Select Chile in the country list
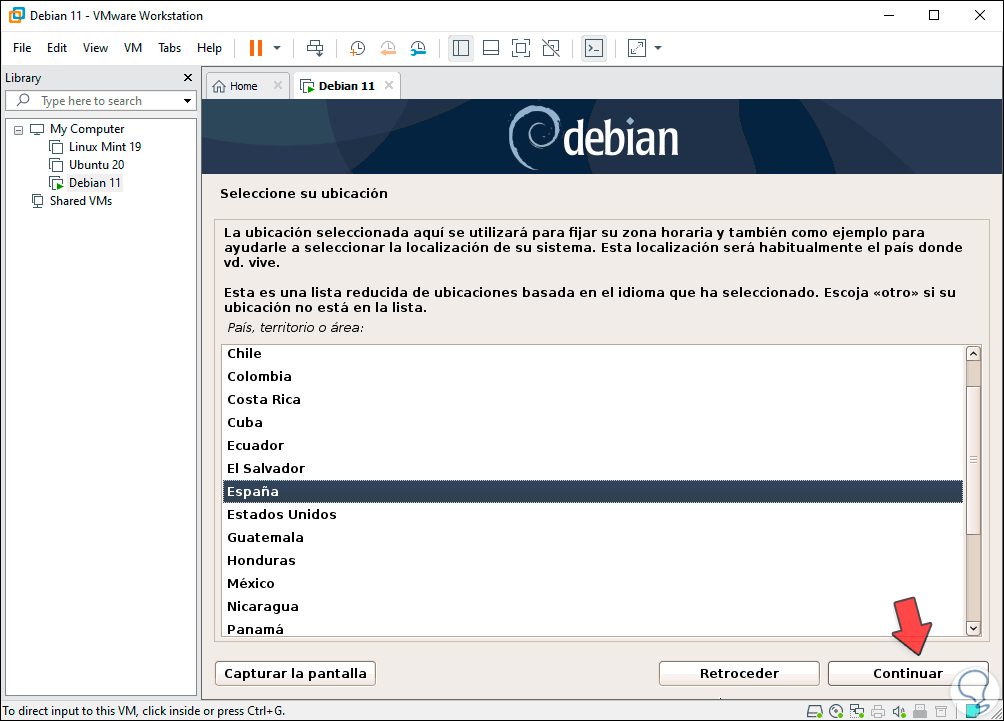 tap(593, 353)
